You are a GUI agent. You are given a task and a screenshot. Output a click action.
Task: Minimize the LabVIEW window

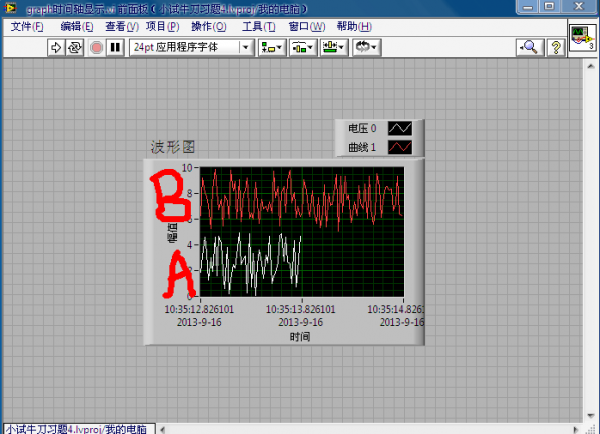point(528,7)
